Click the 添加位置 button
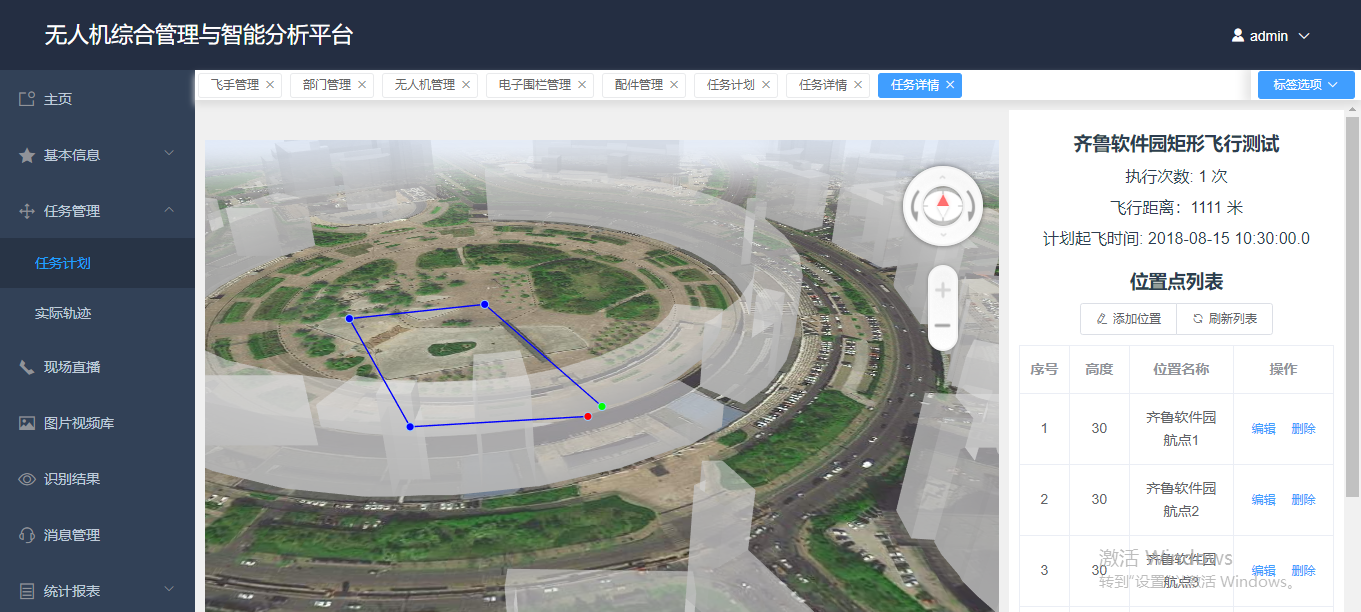1361x612 pixels. pyautogui.click(x=1128, y=319)
